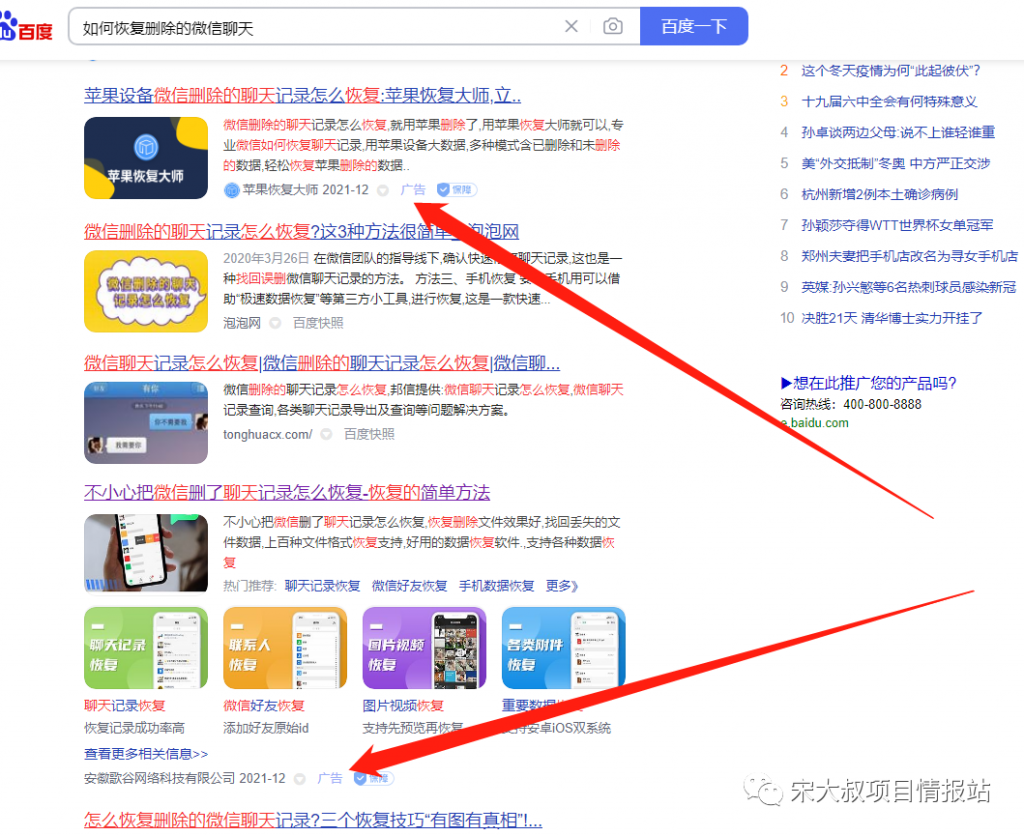Click the purple 图片视频恢复 card image
Image resolution: width=1024 pixels, height=836 pixels.
click(424, 648)
